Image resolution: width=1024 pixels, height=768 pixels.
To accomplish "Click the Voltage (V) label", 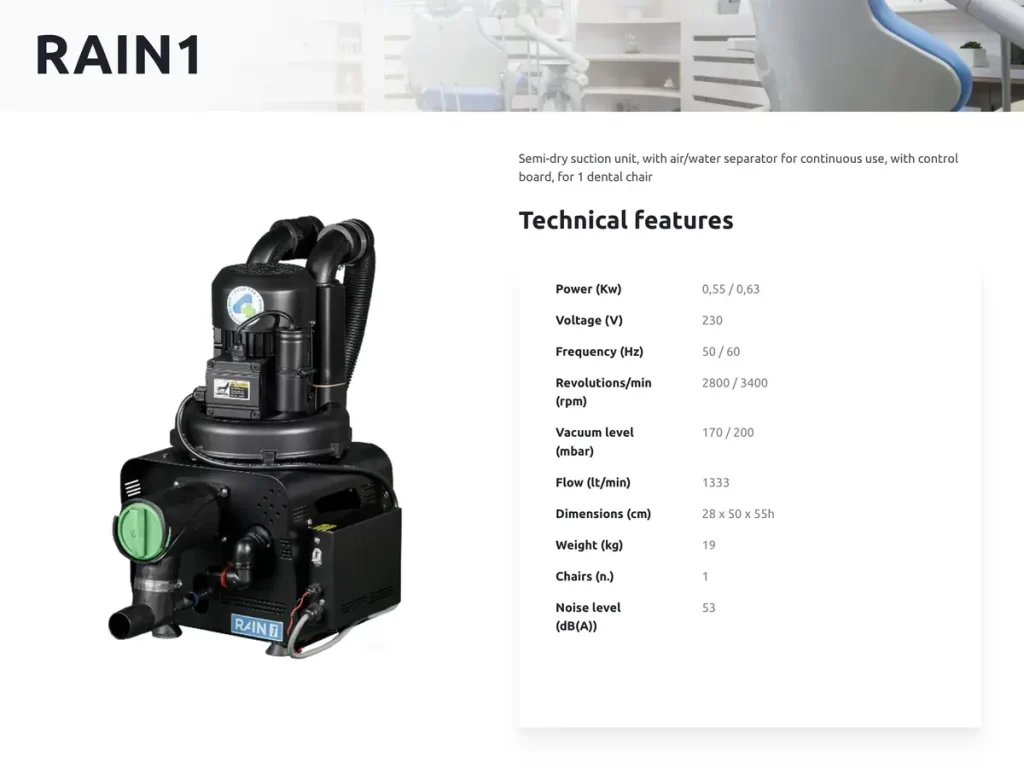I will point(588,320).
